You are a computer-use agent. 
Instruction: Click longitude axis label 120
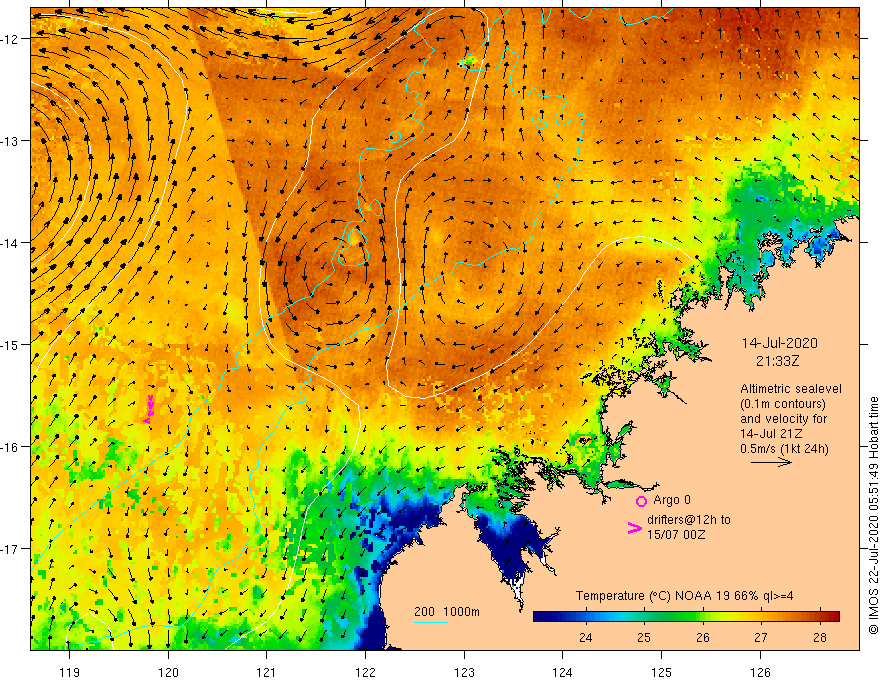pyautogui.click(x=168, y=672)
